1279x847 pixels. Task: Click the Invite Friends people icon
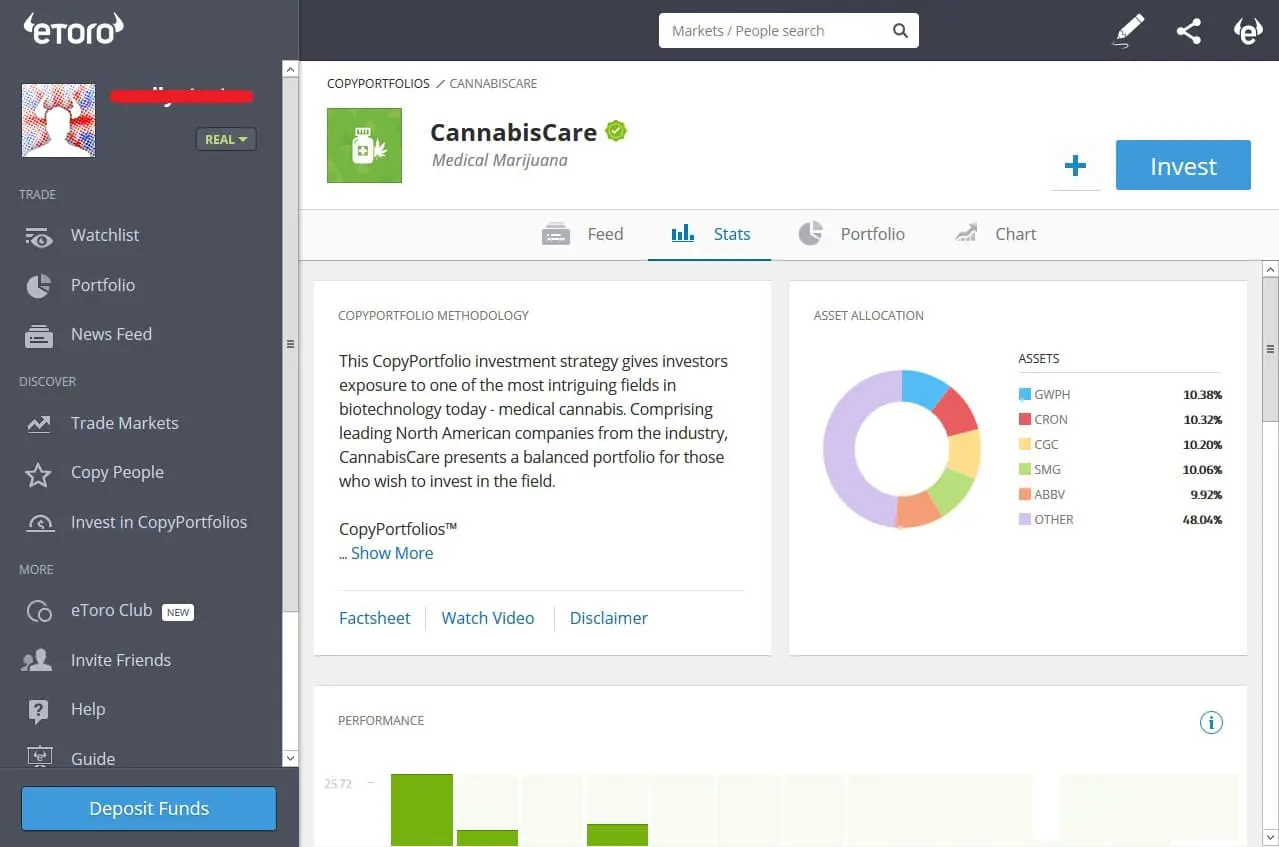[38, 660]
